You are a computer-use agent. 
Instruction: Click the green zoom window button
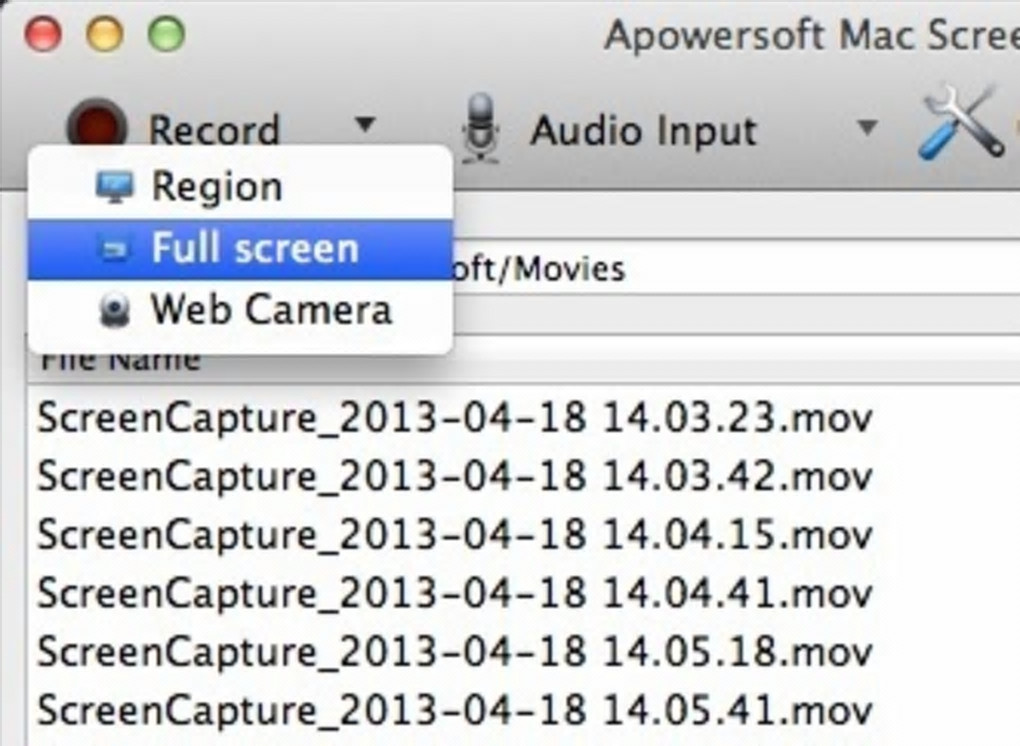[x=166, y=36]
